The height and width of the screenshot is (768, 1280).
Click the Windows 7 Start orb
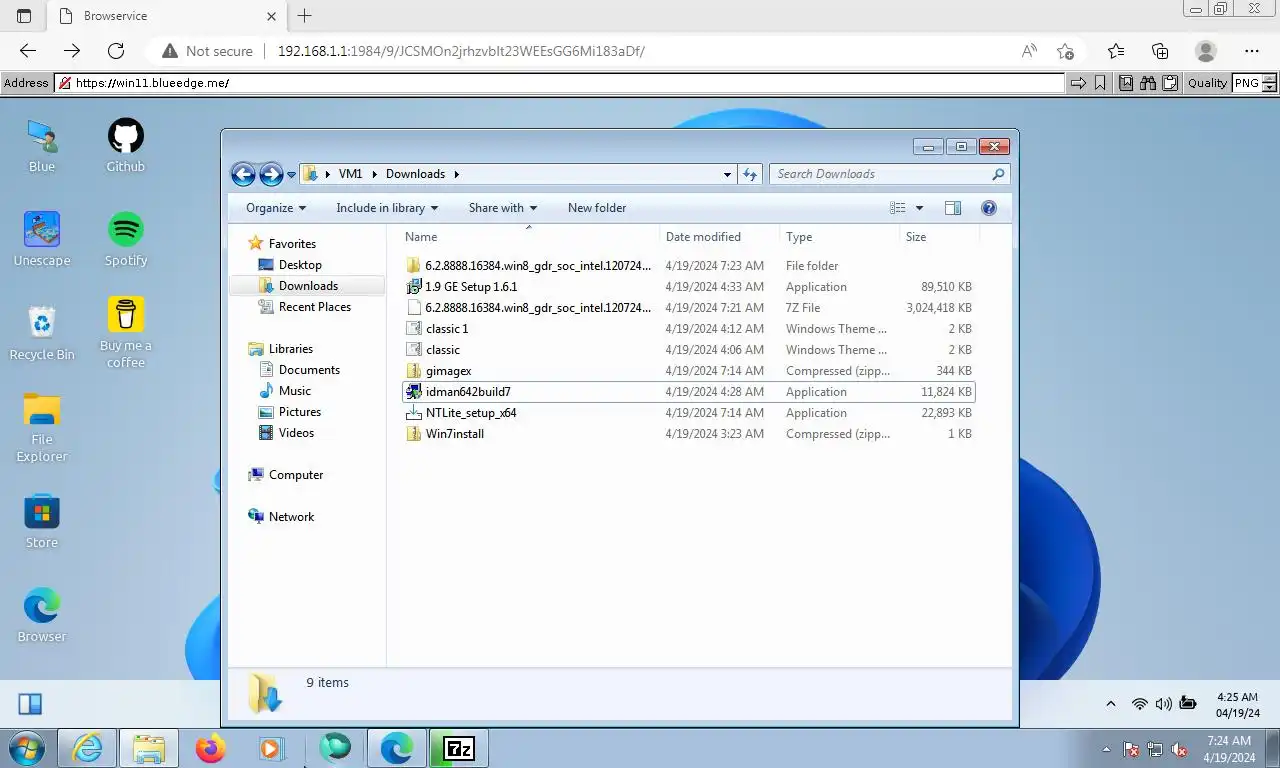click(x=26, y=748)
